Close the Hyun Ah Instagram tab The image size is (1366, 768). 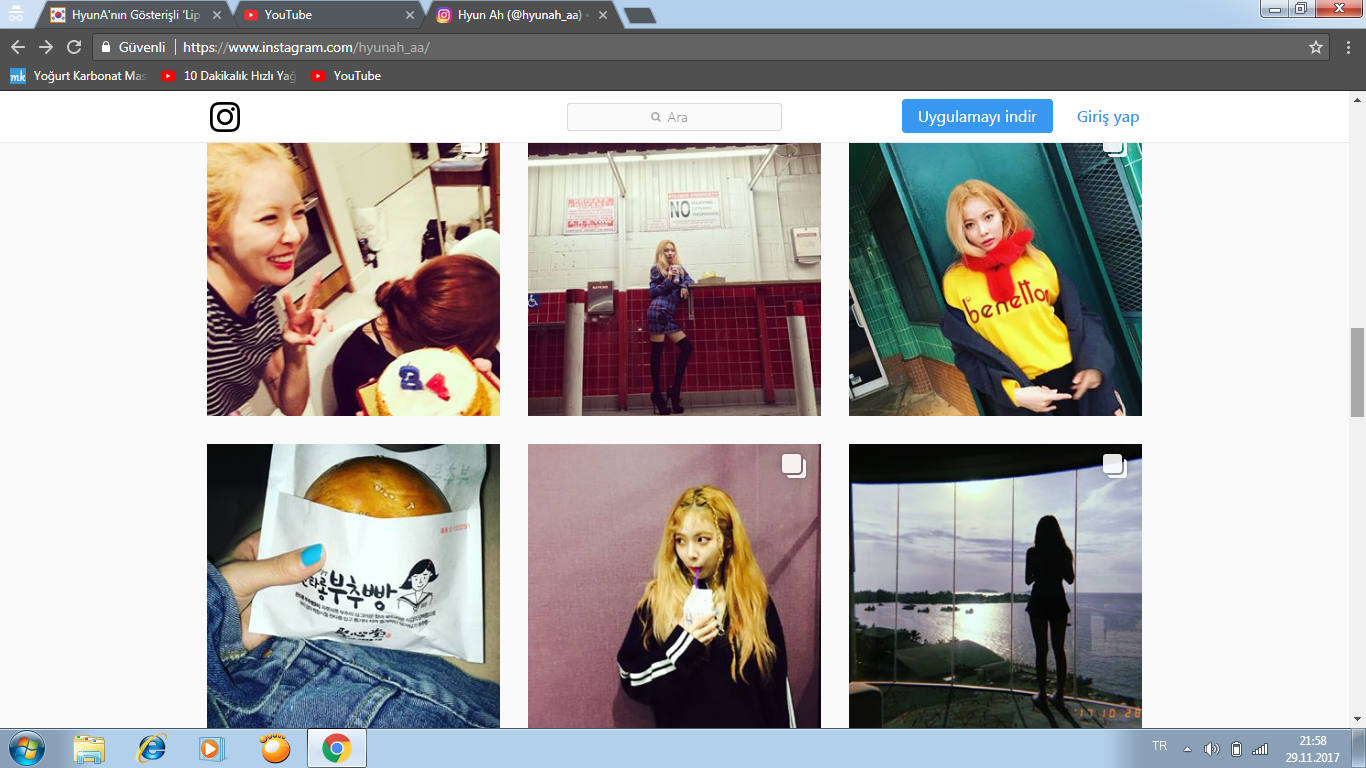(x=602, y=15)
